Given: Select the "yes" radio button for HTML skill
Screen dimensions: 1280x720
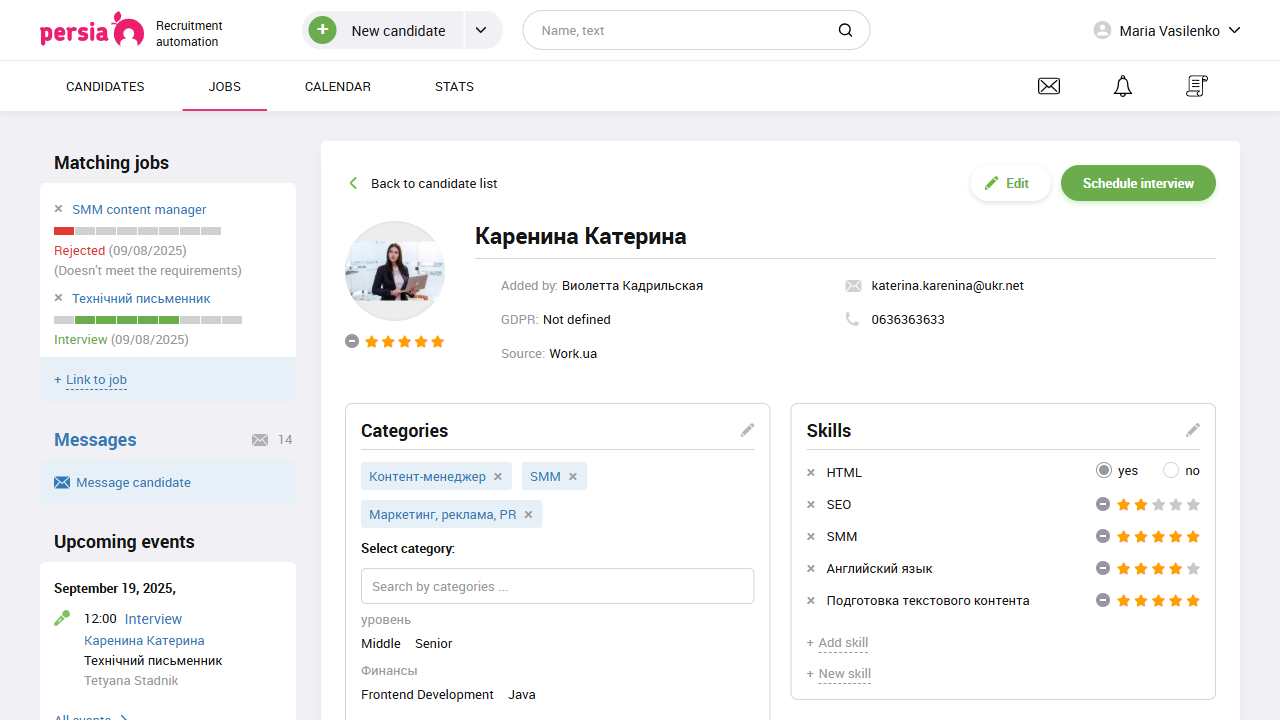Looking at the screenshot, I should click(x=1104, y=470).
